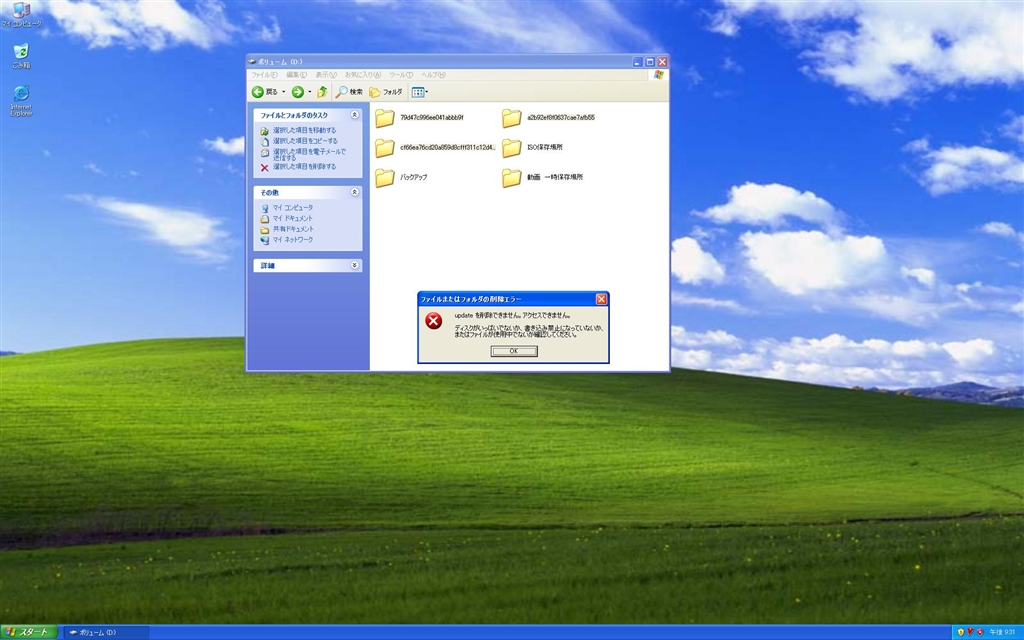Click ボリューム (D:) taskbar button
The image size is (1024, 640).
106,632
